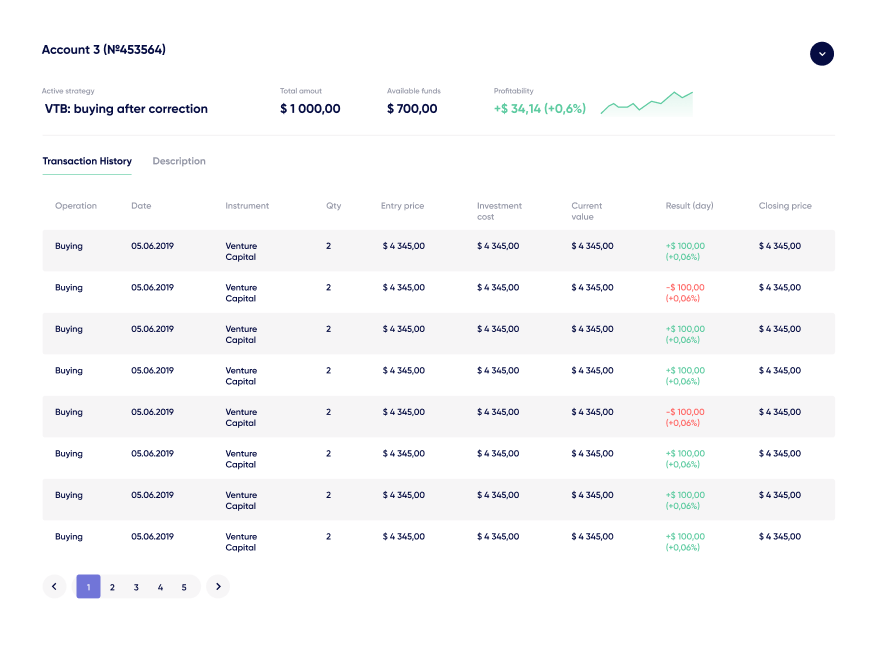
Task: Click the Current value column header
Action: [586, 211]
